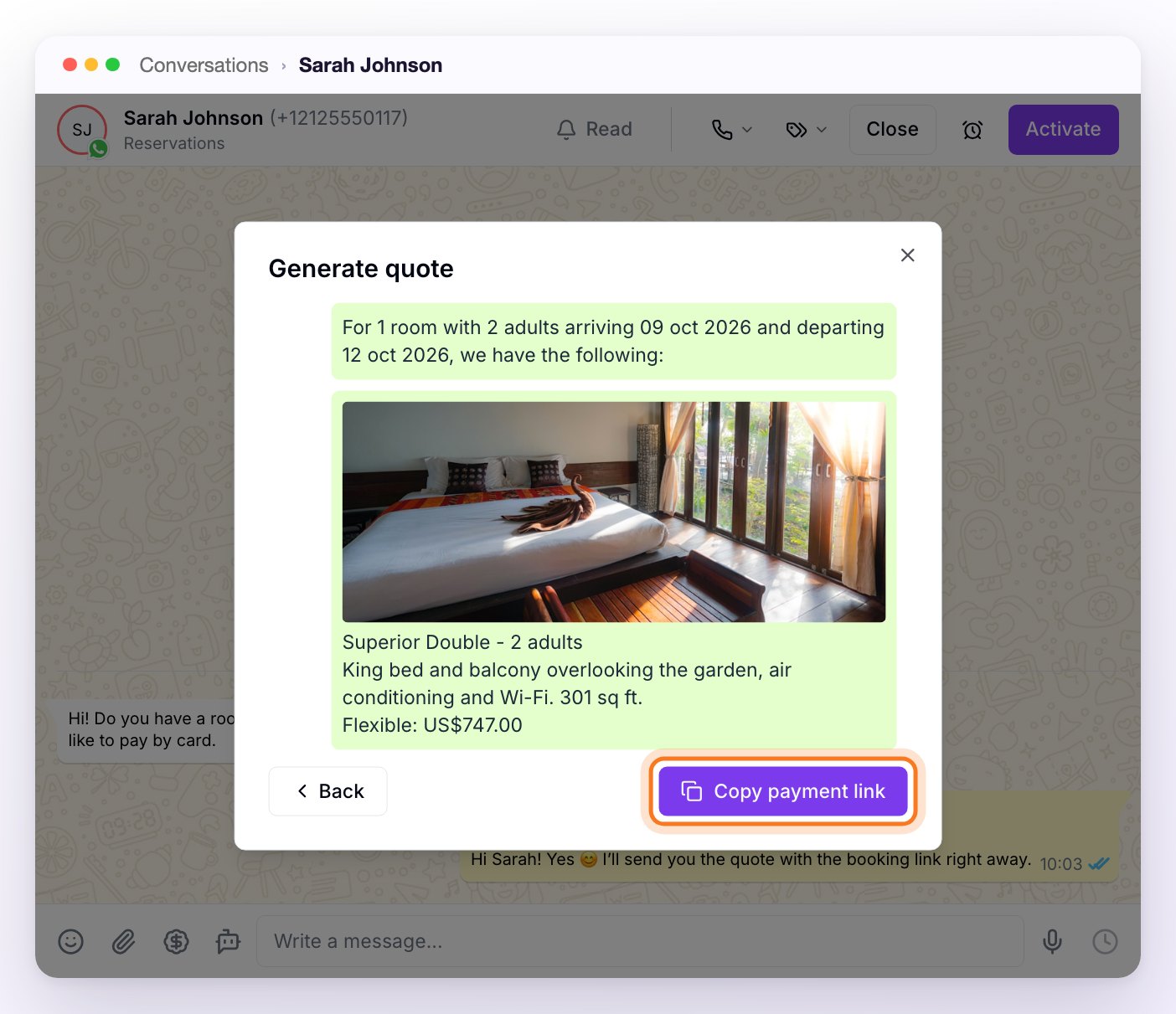Image resolution: width=1176 pixels, height=1014 pixels.
Task: Expand the tags dropdown
Action: coord(807,130)
